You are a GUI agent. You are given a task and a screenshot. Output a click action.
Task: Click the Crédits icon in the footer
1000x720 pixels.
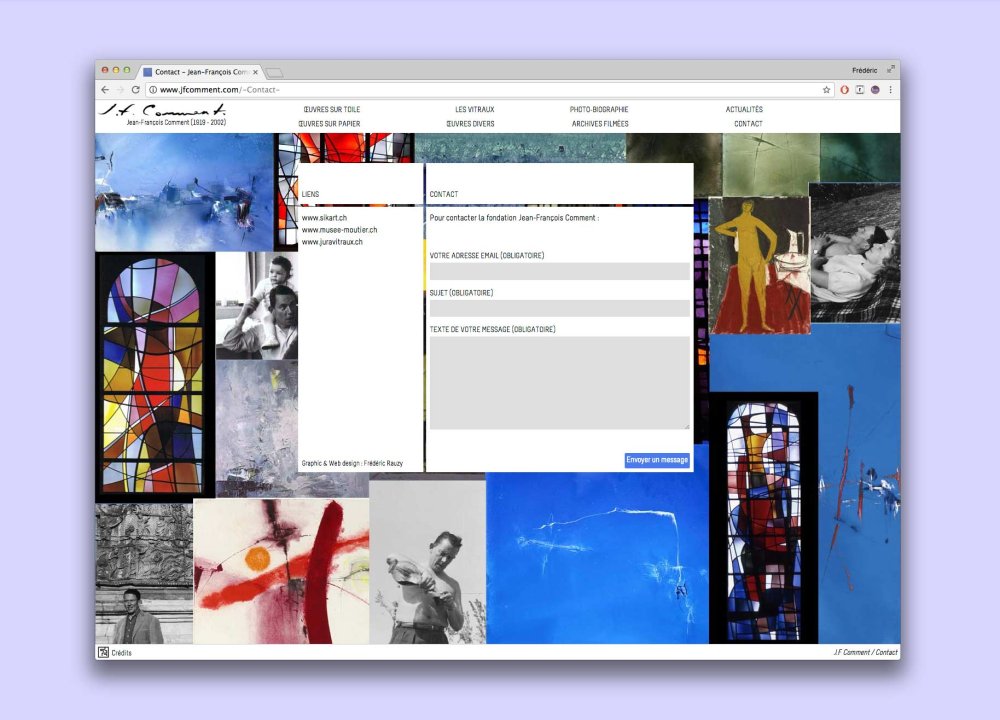103,652
